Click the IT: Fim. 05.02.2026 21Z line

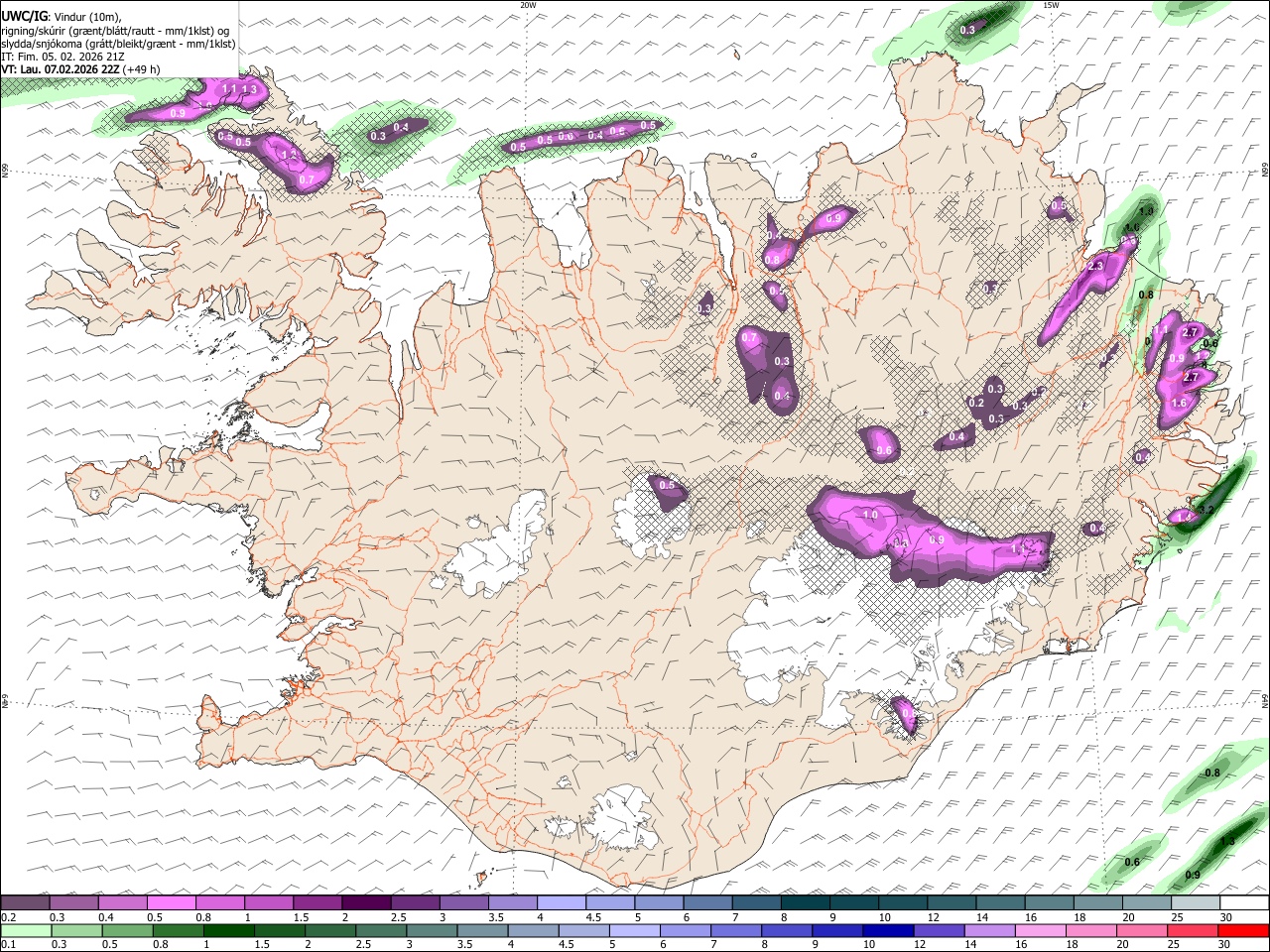[x=63, y=57]
